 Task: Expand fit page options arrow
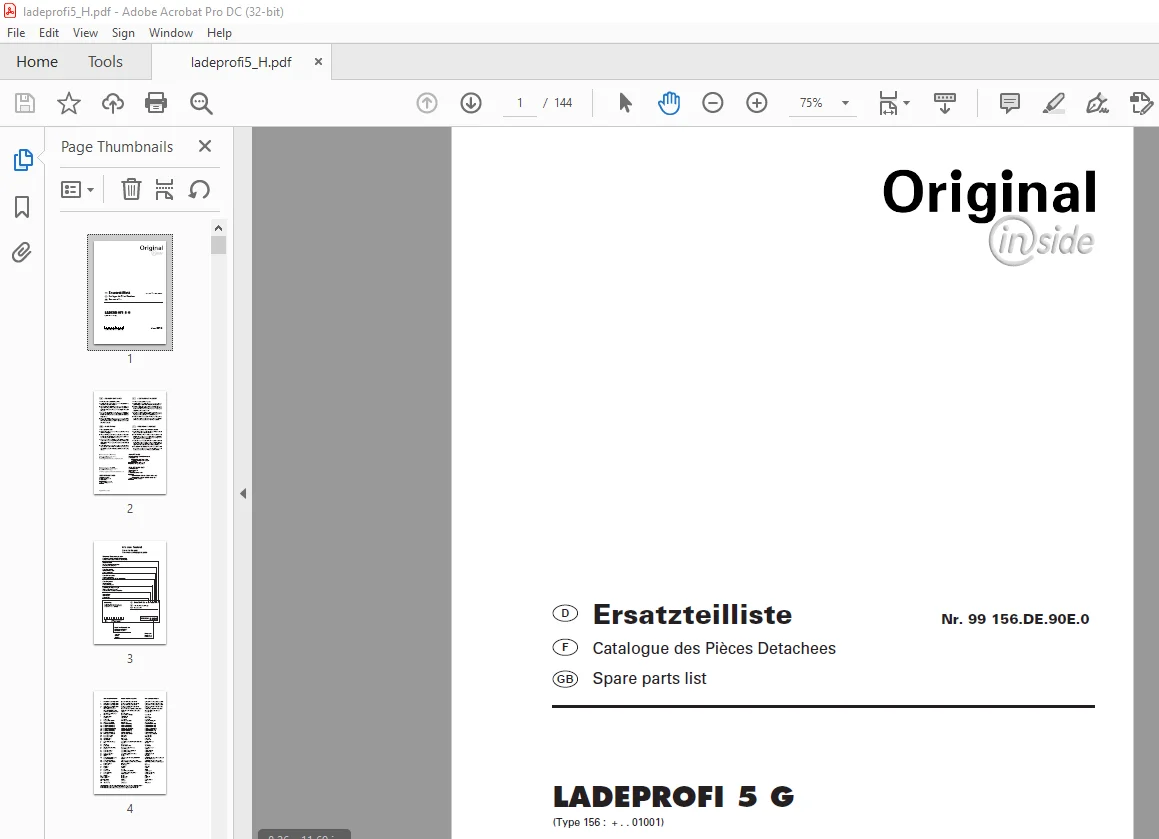[907, 103]
